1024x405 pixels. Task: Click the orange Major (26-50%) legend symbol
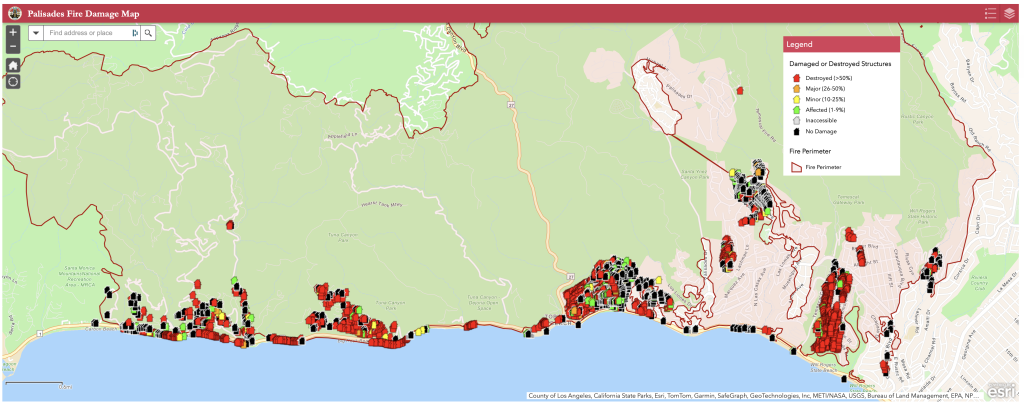[797, 90]
